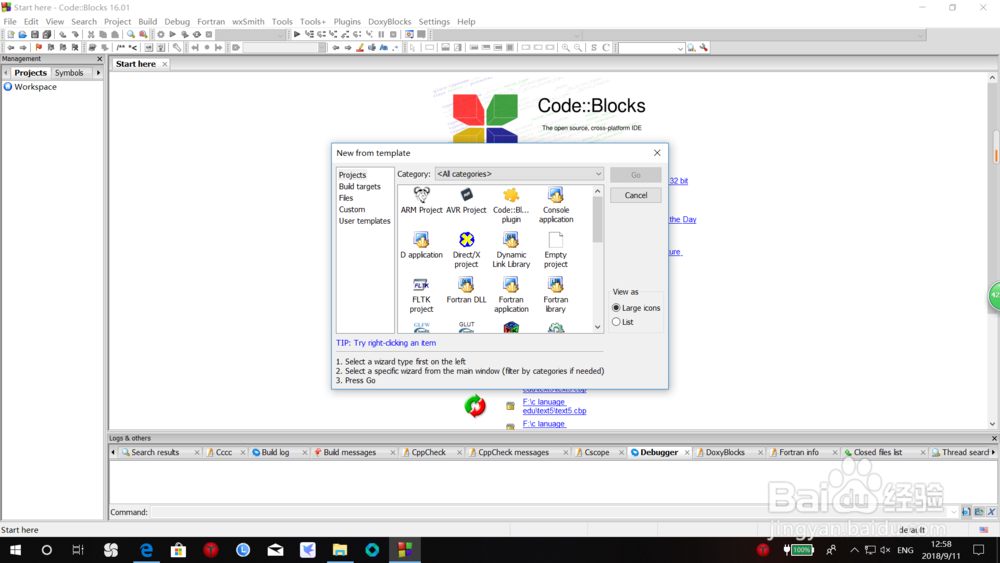Open the Build menu
Image resolution: width=1000 pixels, height=563 pixels.
point(147,22)
